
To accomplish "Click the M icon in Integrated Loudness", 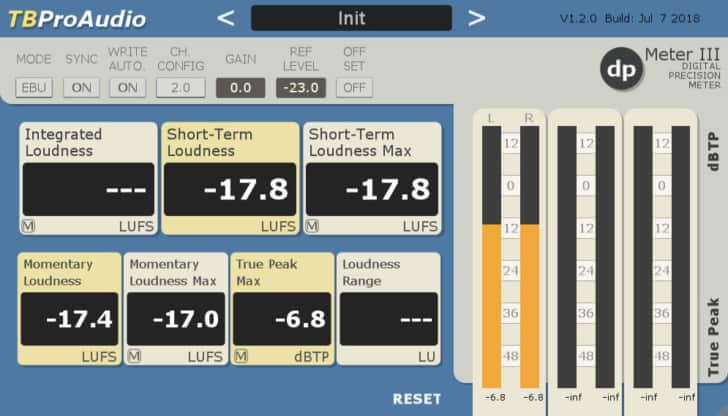I will click(28, 226).
